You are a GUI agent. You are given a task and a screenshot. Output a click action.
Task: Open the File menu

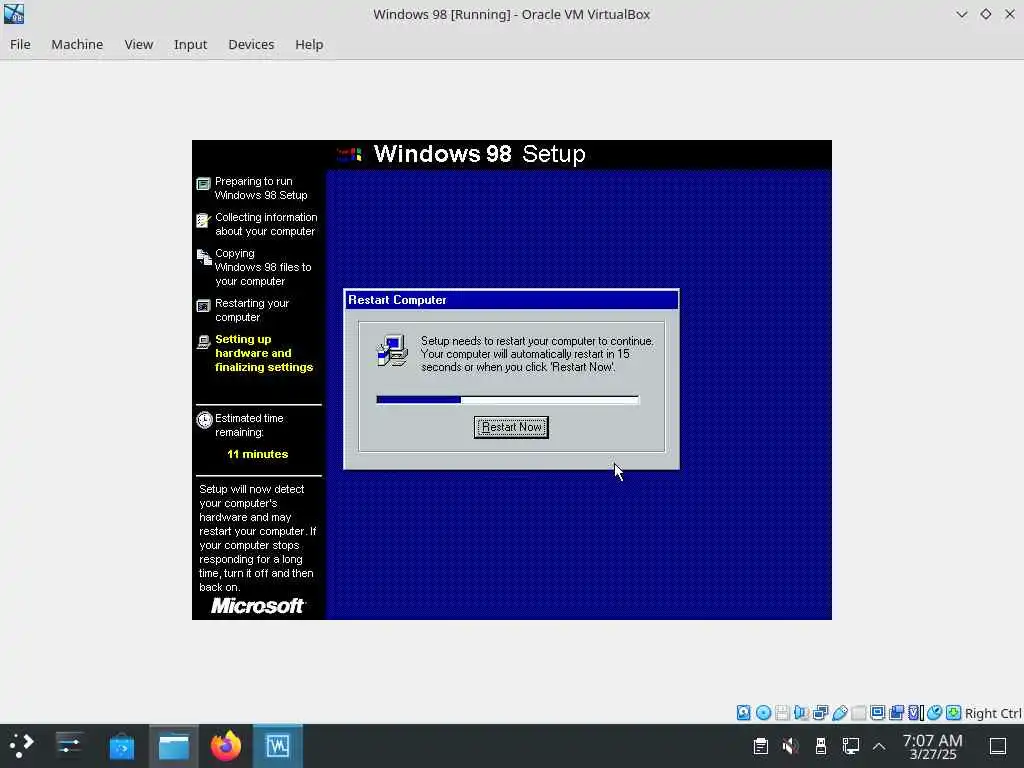pyautogui.click(x=20, y=44)
